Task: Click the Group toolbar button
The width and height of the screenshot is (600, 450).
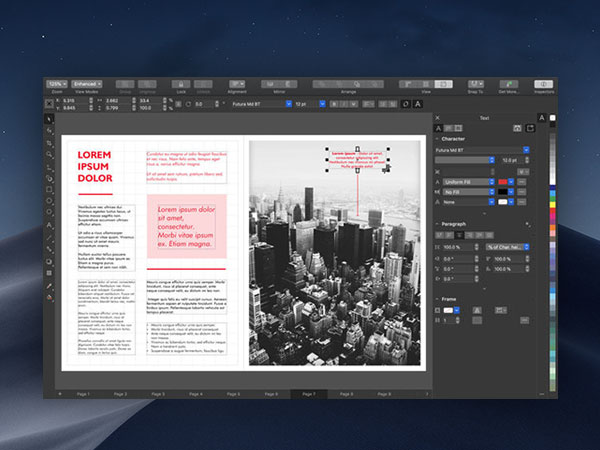Action: pos(125,84)
